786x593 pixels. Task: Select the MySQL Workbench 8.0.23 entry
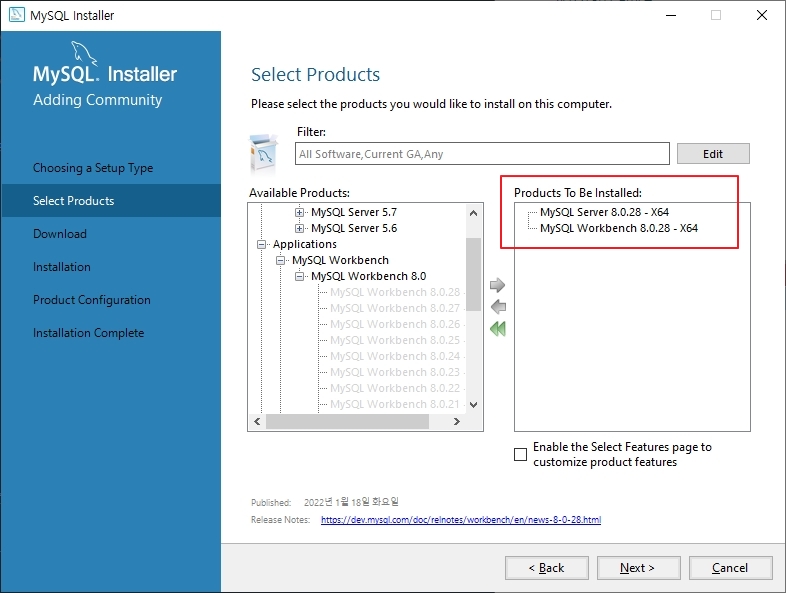395,372
